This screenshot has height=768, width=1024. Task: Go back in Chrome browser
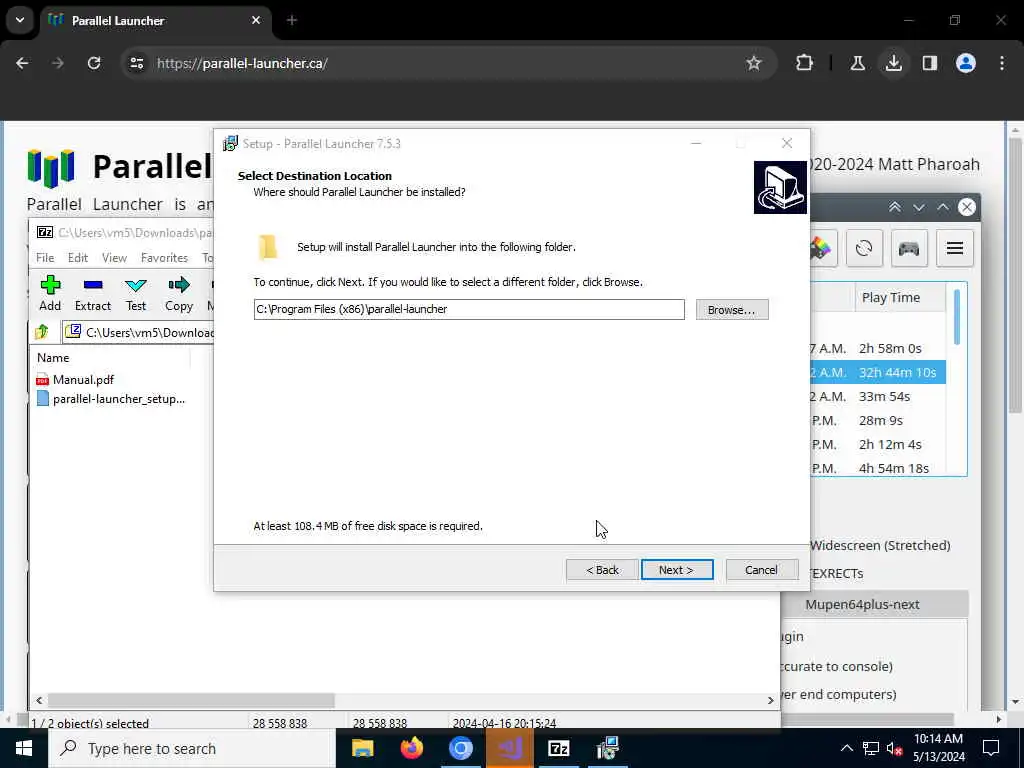coord(22,63)
